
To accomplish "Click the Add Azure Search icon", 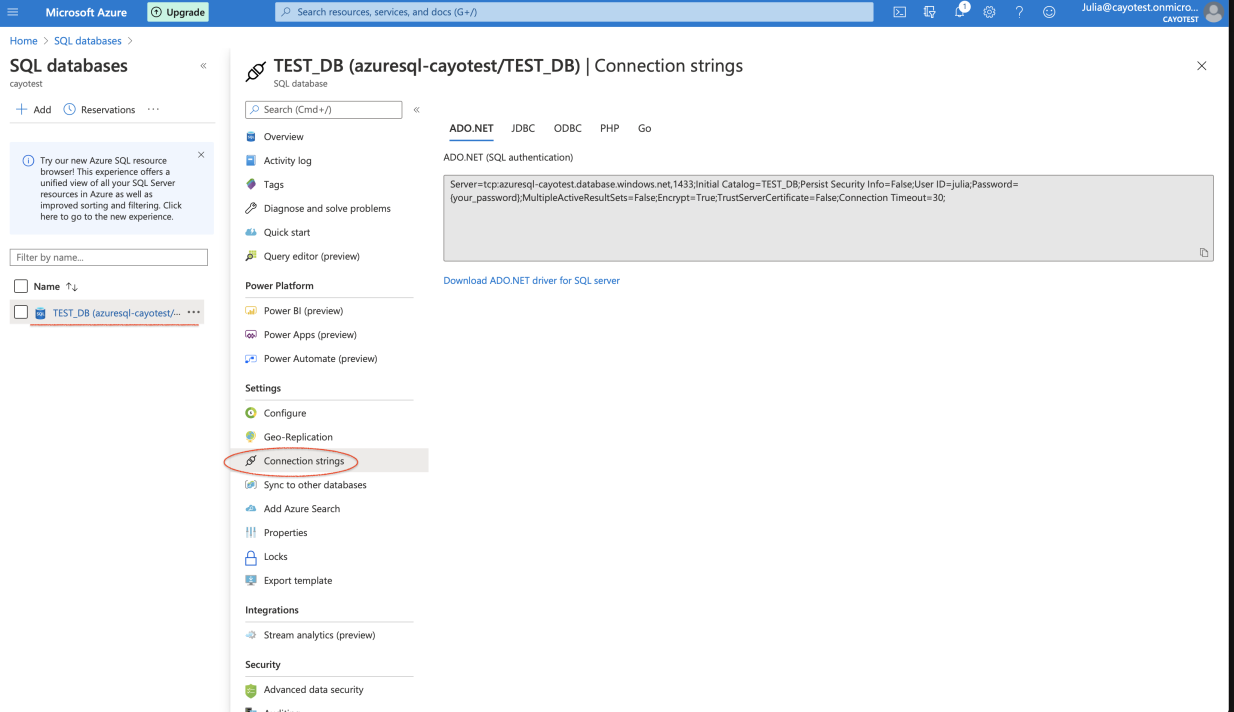I will coord(251,509).
